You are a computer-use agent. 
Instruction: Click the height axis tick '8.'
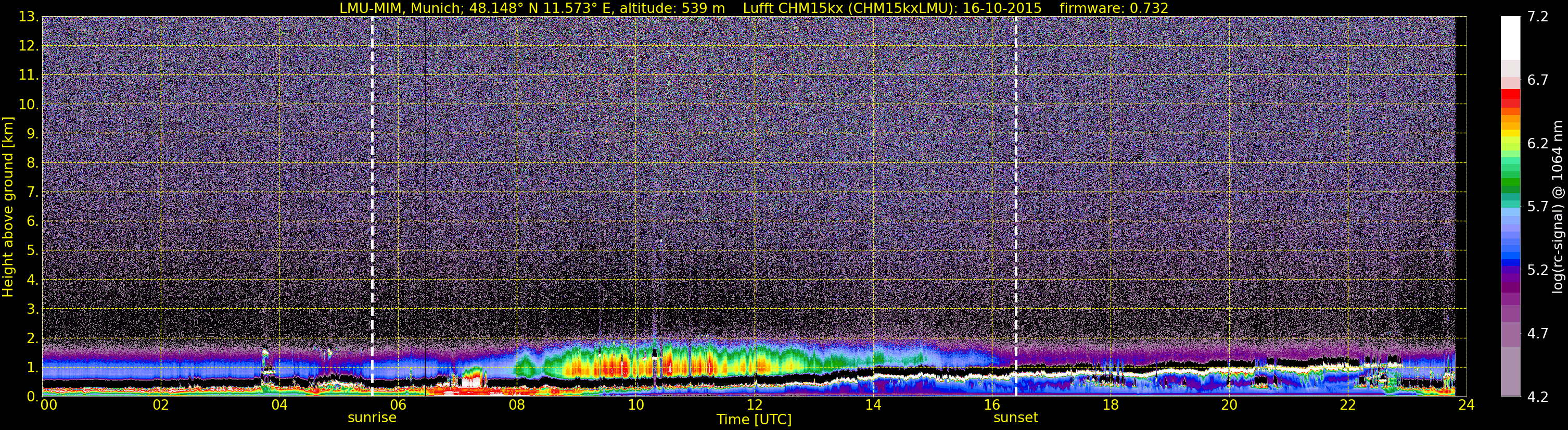pos(32,163)
